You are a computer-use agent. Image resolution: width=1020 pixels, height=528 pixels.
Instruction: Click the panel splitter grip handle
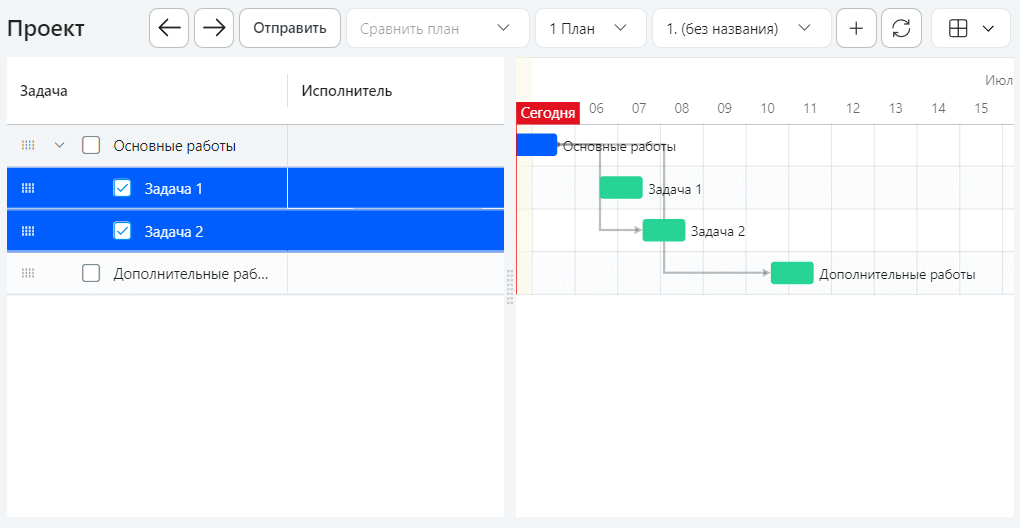(x=510, y=286)
